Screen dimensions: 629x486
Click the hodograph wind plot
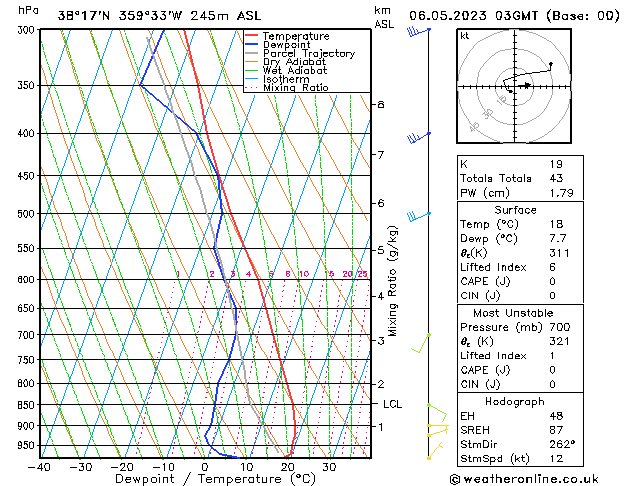(x=514, y=86)
